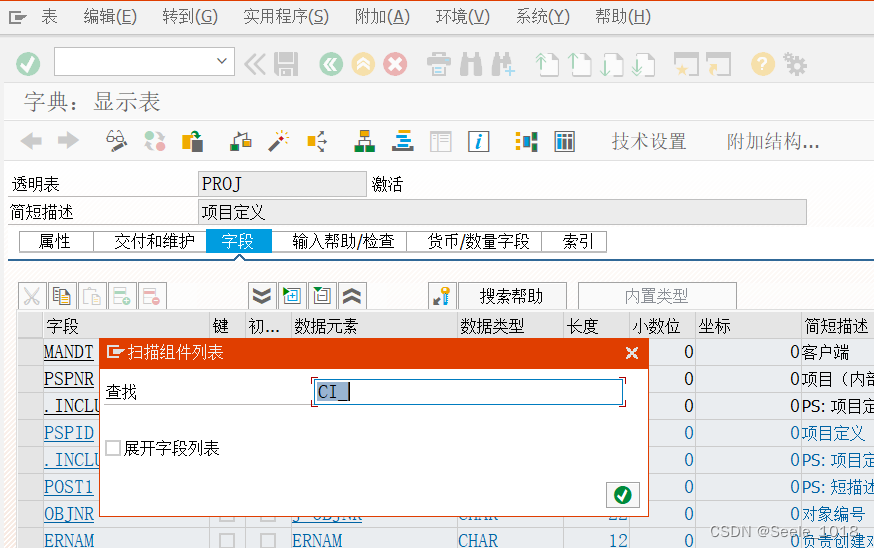Open the 编辑(E) menu

(110, 17)
